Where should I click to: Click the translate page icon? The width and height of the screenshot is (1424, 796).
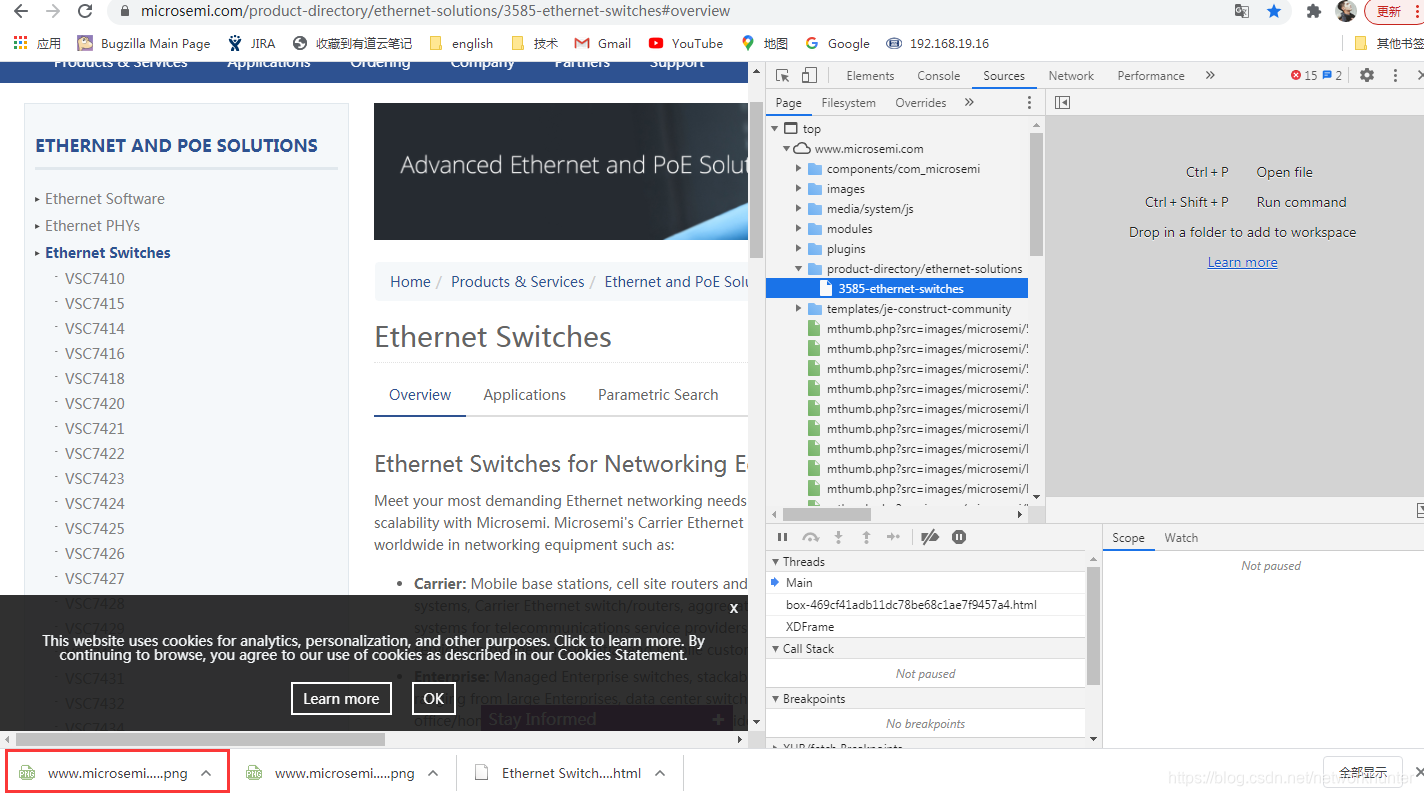coord(1242,11)
